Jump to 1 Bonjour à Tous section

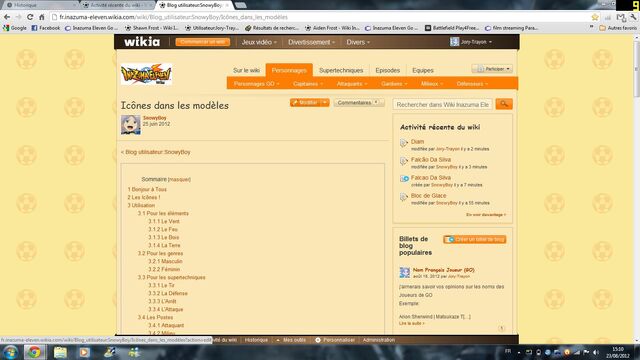pos(147,189)
